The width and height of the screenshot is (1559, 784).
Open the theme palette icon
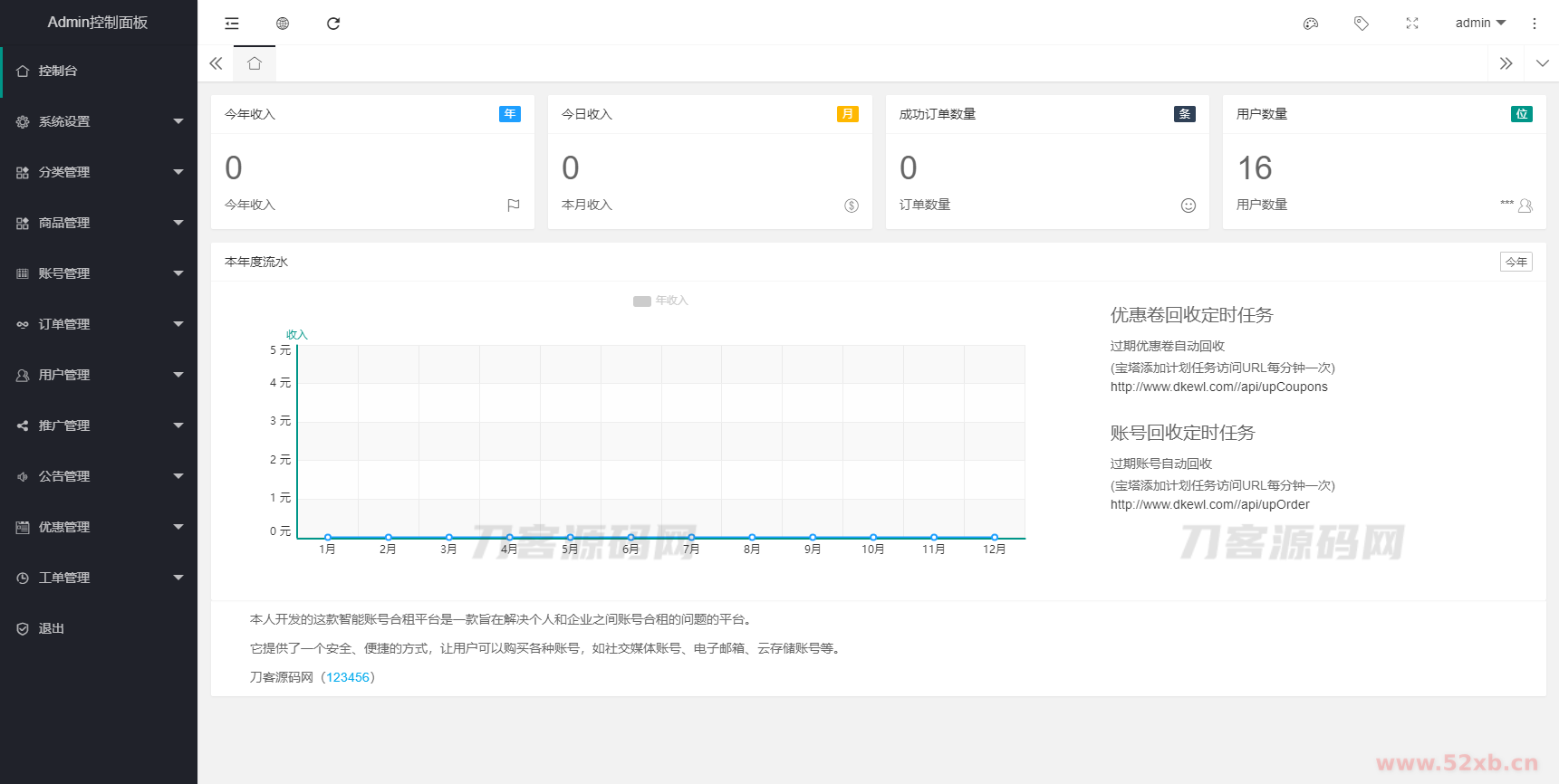click(x=1310, y=24)
